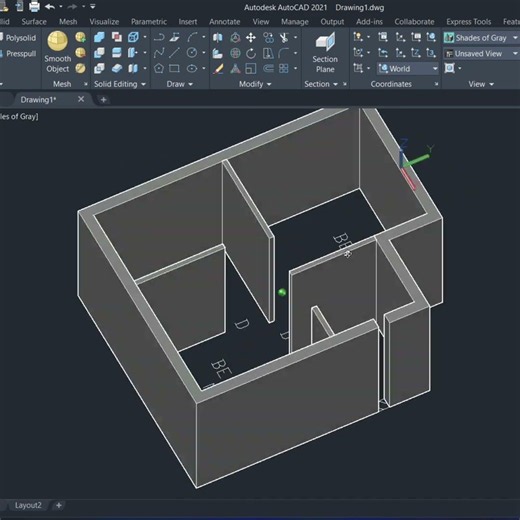Open the Mesh ribbon tab
Viewport: 520px width, 520px height.
(x=68, y=22)
